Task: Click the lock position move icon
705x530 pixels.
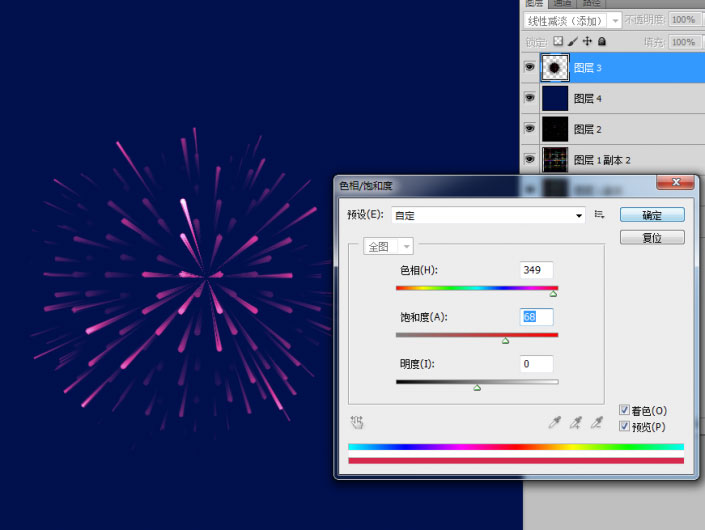Action: (586, 42)
